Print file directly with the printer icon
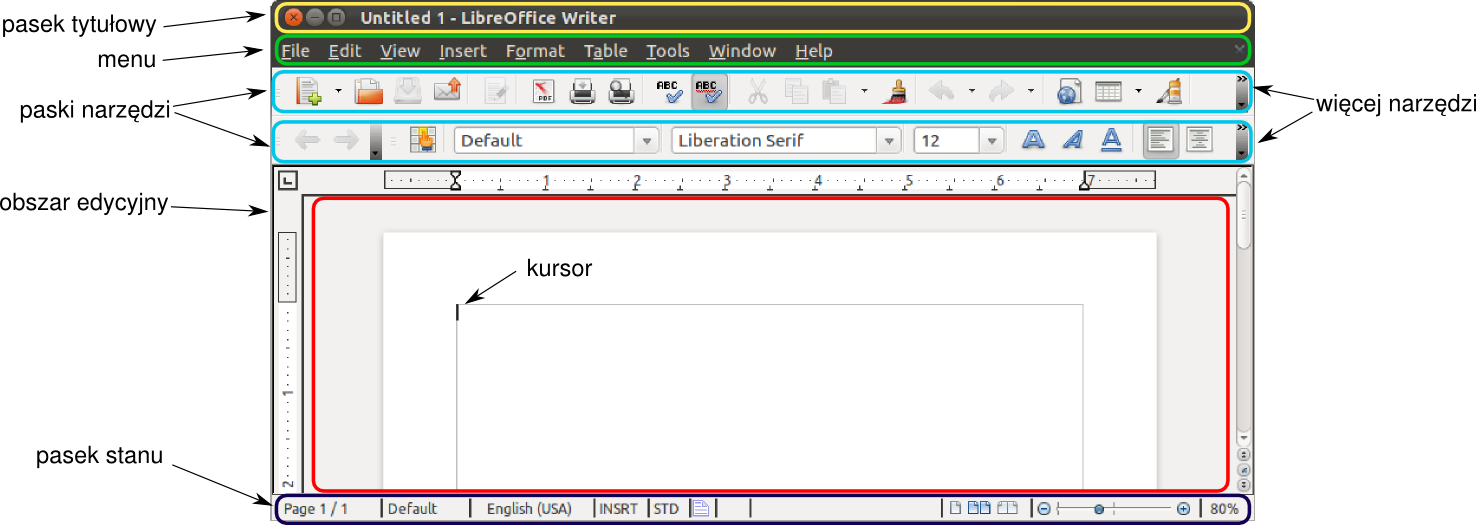1476x525 pixels. click(583, 92)
